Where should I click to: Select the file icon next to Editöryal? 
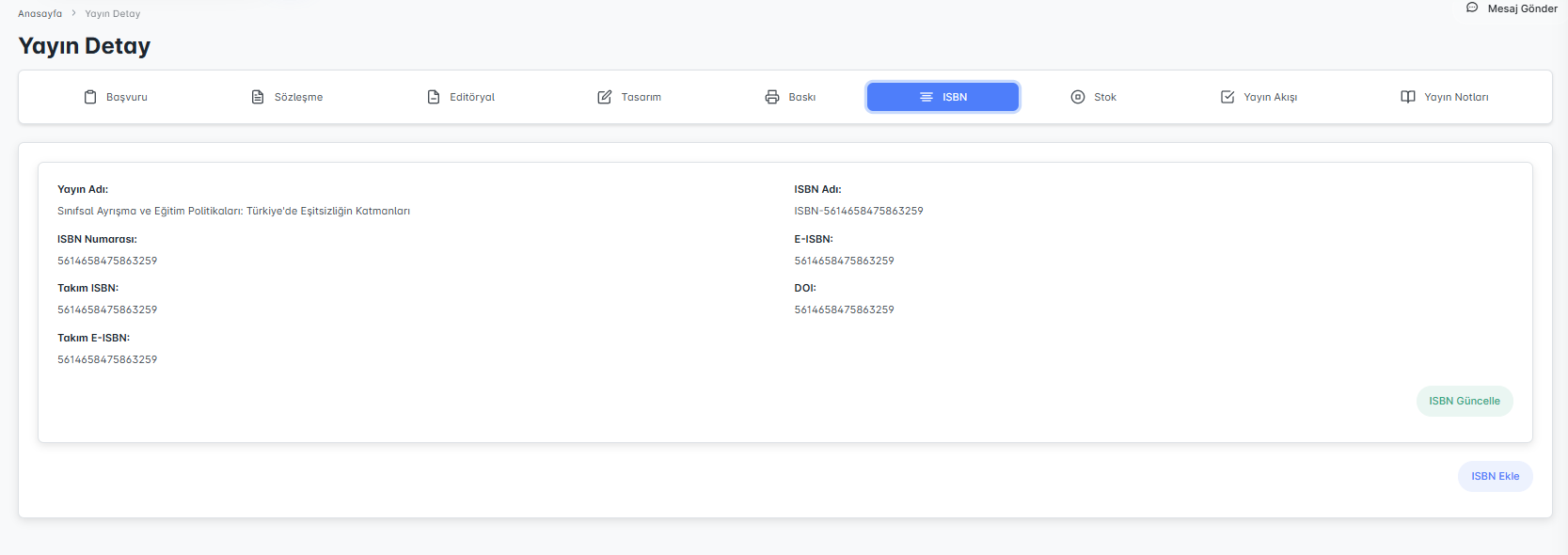(434, 97)
